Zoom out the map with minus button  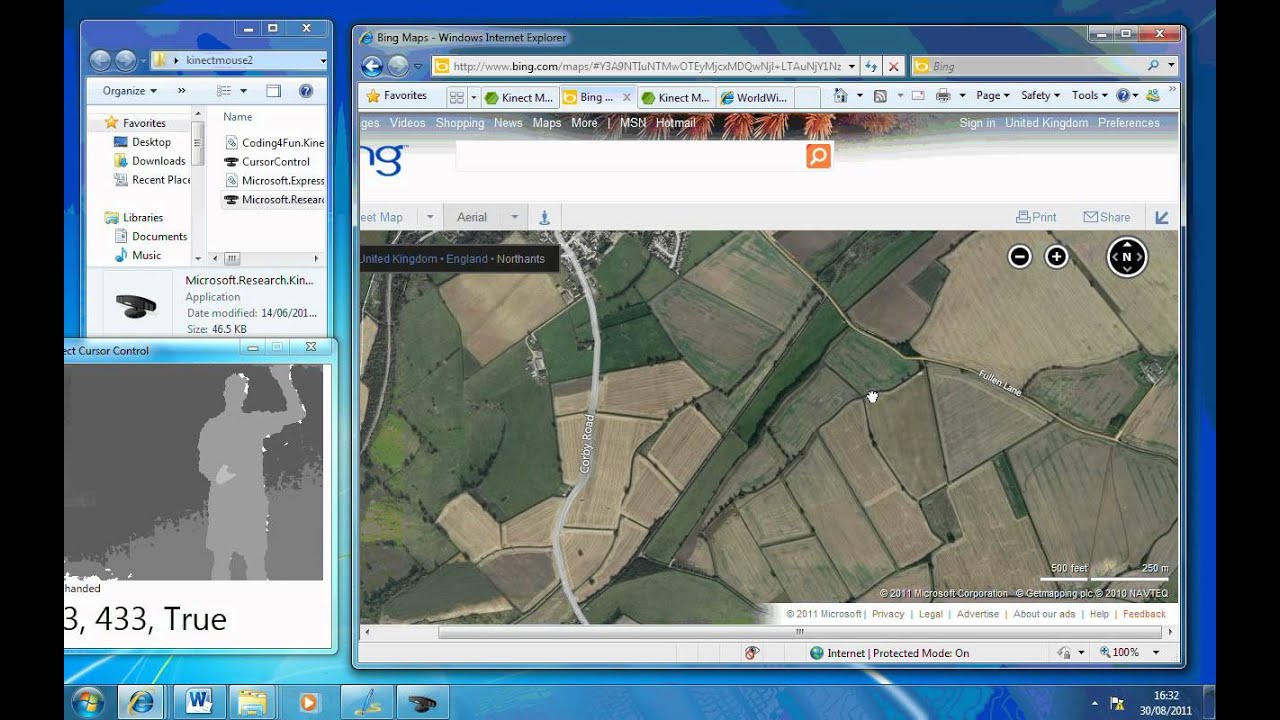[x=1019, y=257]
